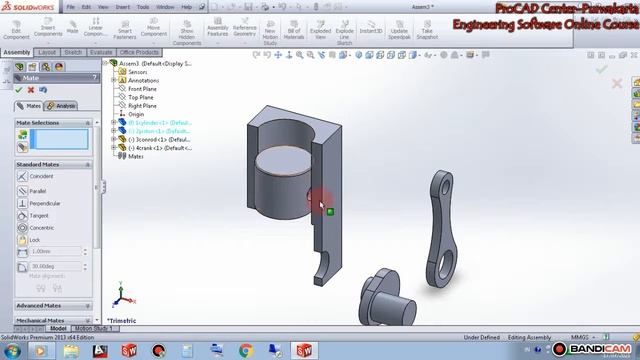
Task: Switch to the Office Products tab
Action: pos(139,52)
